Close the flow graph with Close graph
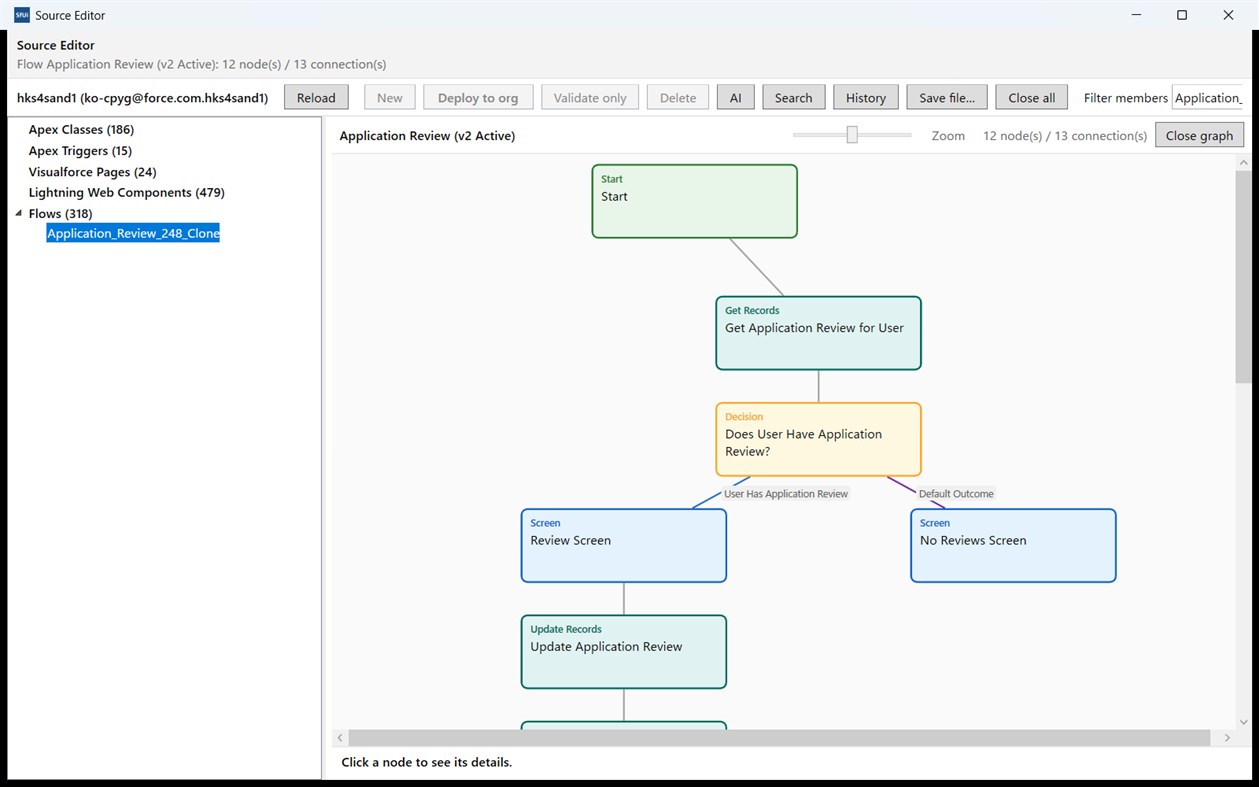This screenshot has width=1259, height=787. coord(1199,135)
